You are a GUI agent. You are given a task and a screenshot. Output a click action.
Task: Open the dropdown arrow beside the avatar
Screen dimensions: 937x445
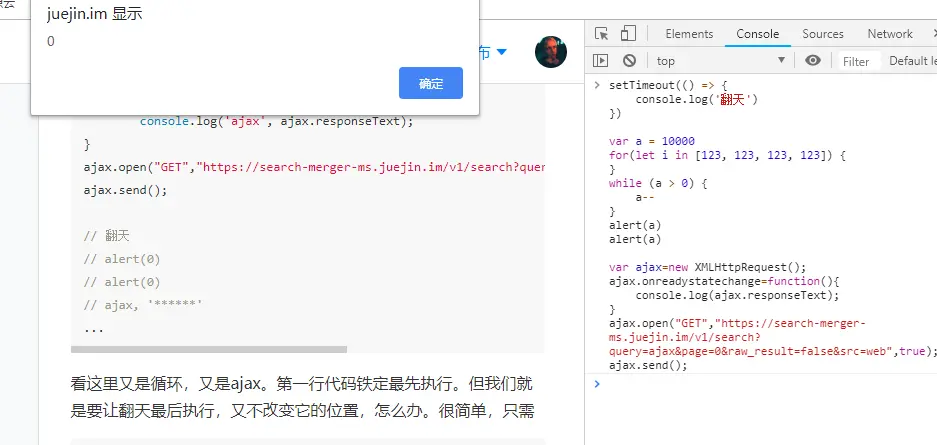[x=501, y=52]
